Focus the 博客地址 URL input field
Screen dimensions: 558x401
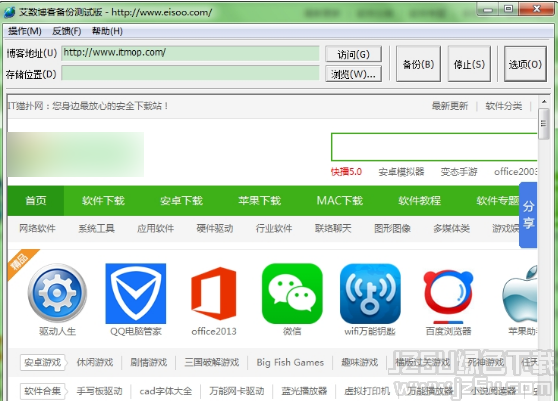point(190,53)
